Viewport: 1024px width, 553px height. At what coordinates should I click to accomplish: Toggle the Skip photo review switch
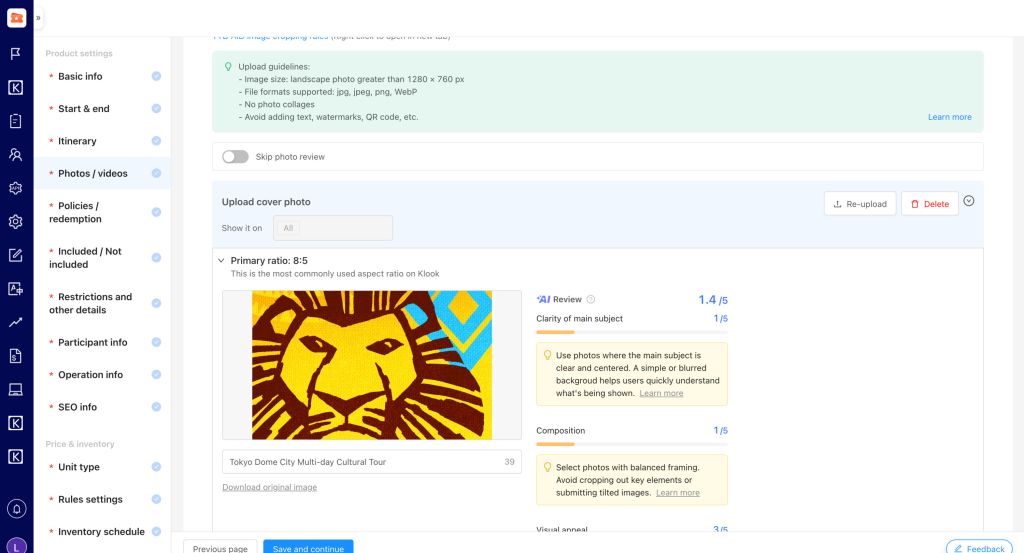(x=235, y=157)
